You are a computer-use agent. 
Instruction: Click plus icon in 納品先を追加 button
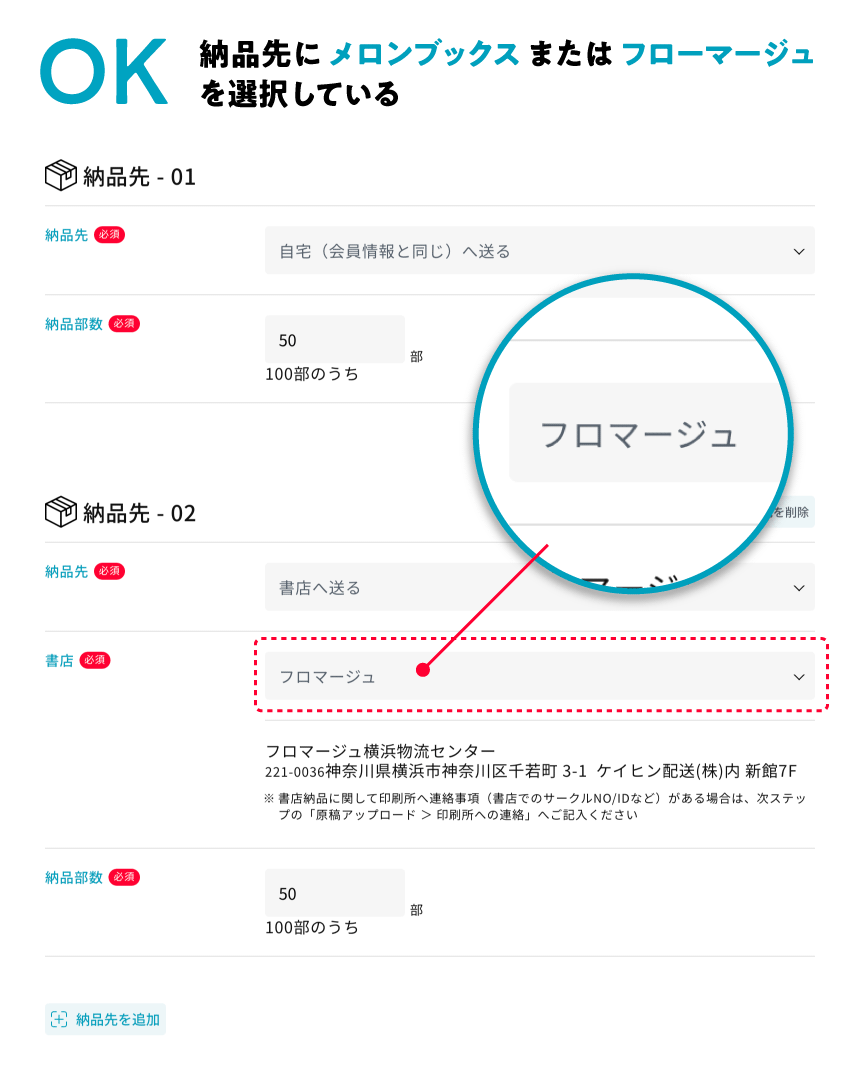tap(59, 1019)
